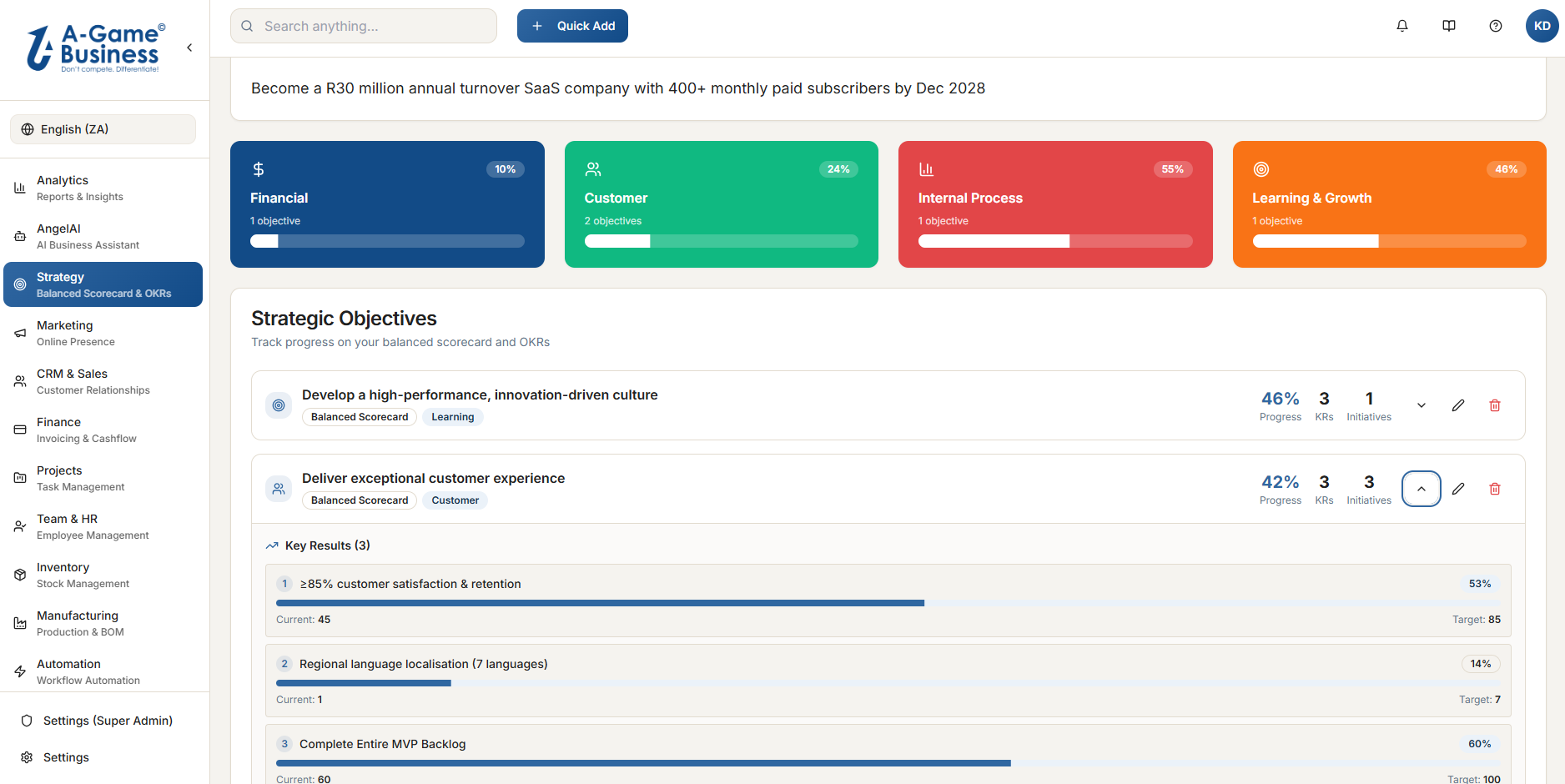Viewport: 1565px width, 784px height.
Task: Click the help question mark icon
Action: (1496, 26)
